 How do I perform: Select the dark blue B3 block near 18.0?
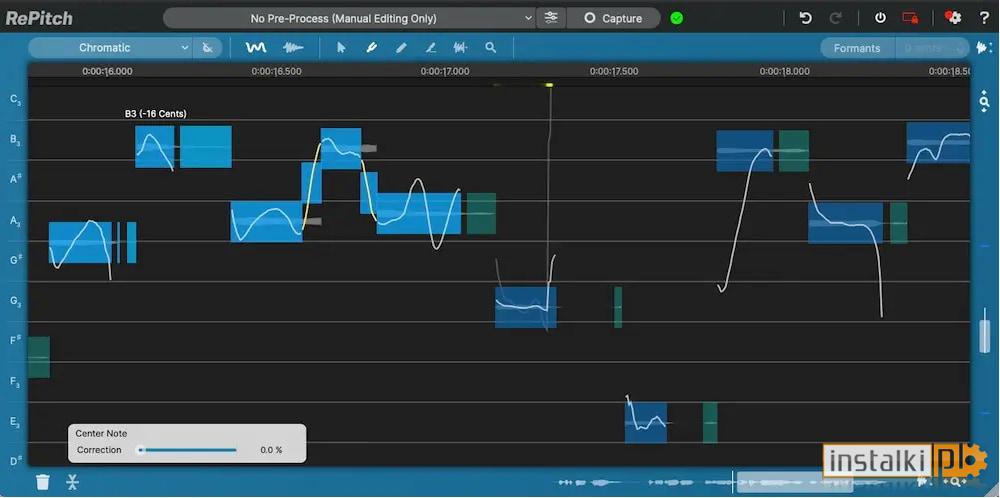pos(744,151)
